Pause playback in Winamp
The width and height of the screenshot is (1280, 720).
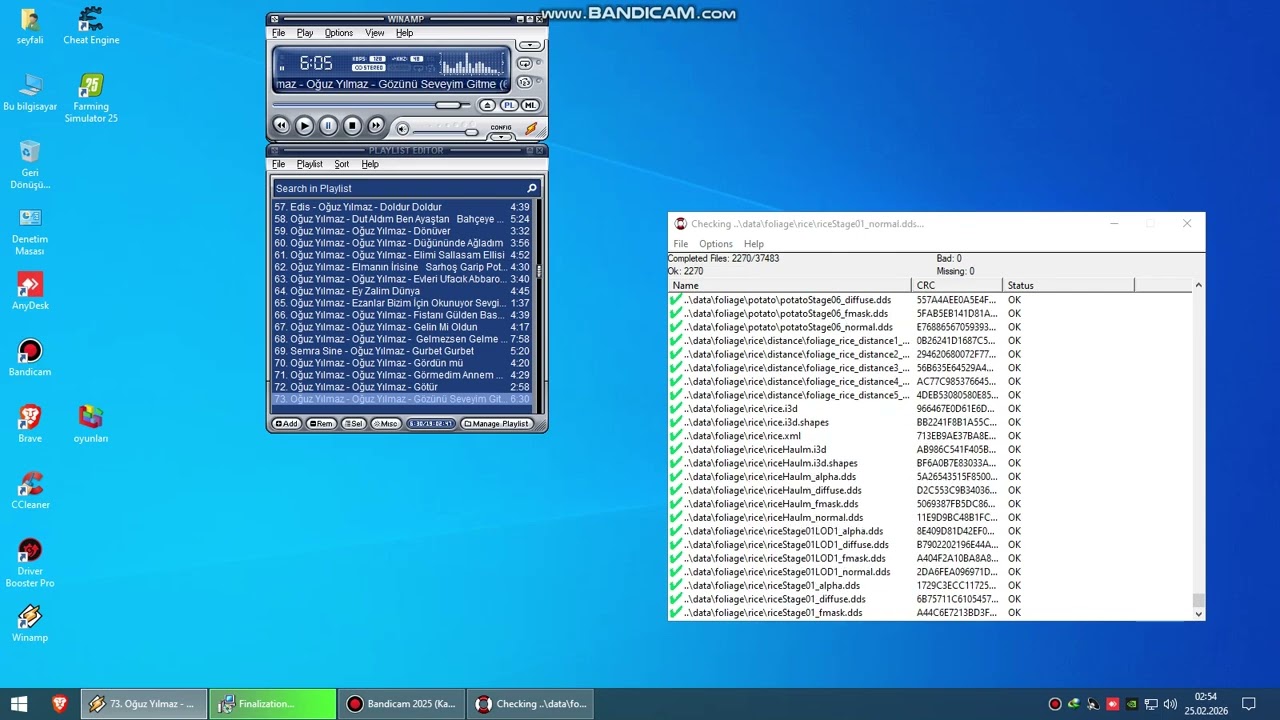click(328, 125)
